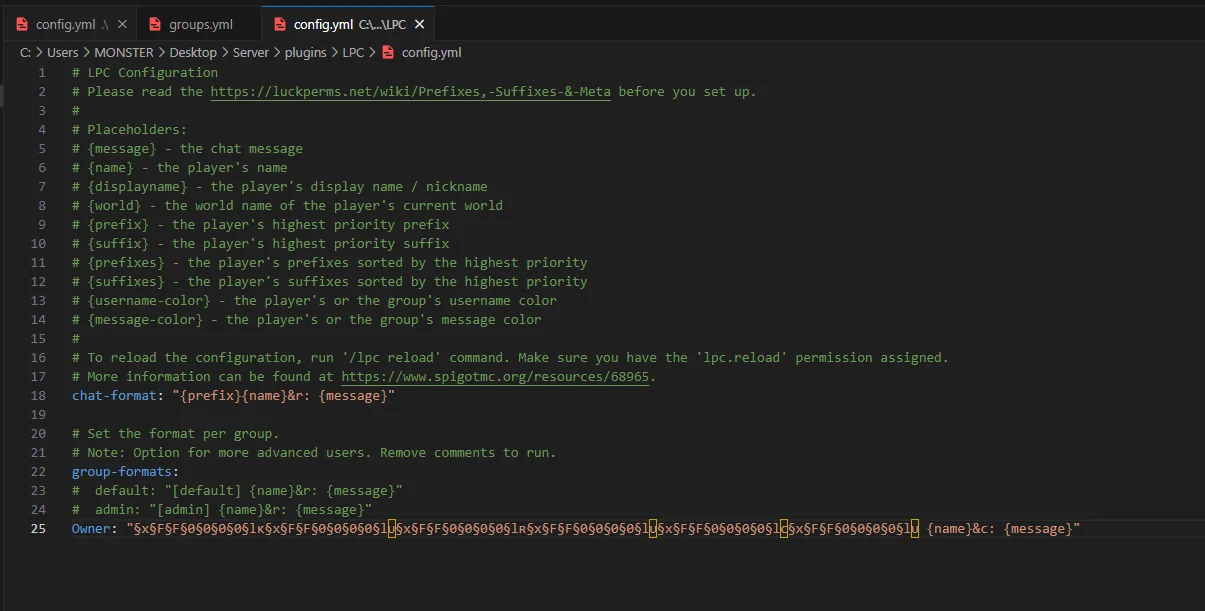The image size is (1205, 611).
Task: Click the commented default: "[default]" line 23
Action: (237, 491)
